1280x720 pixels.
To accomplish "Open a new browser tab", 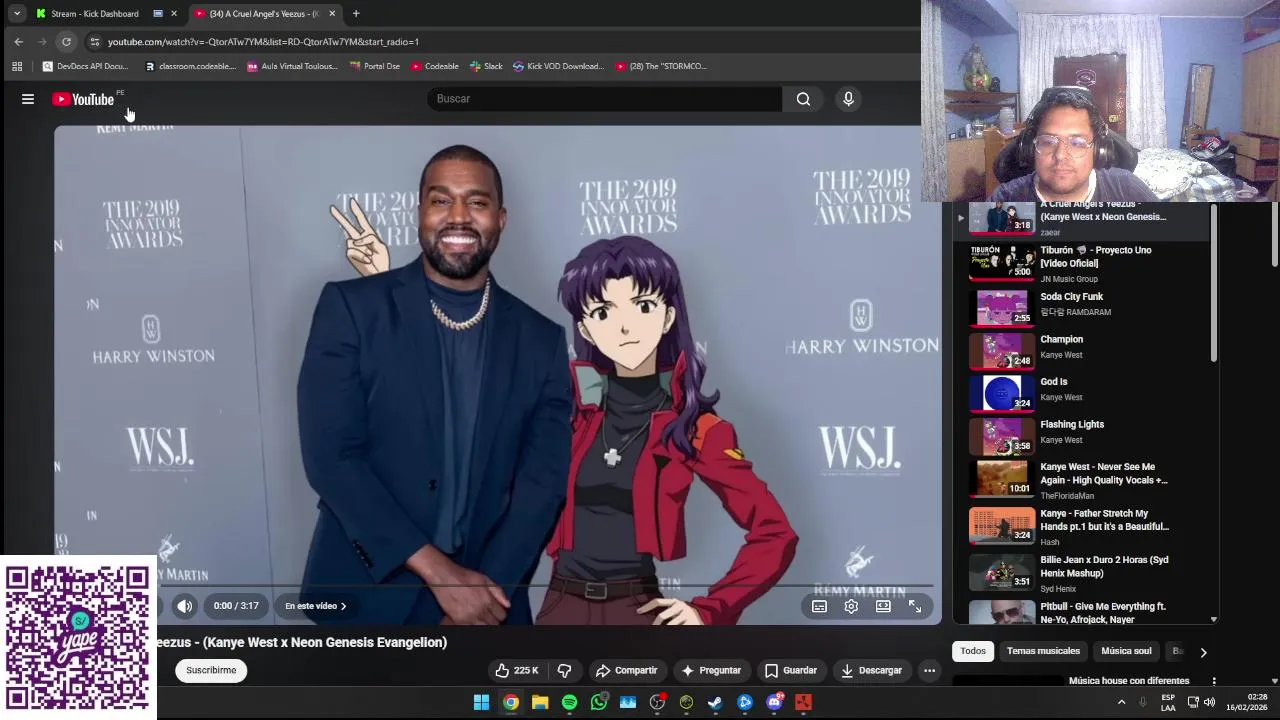I will (356, 14).
